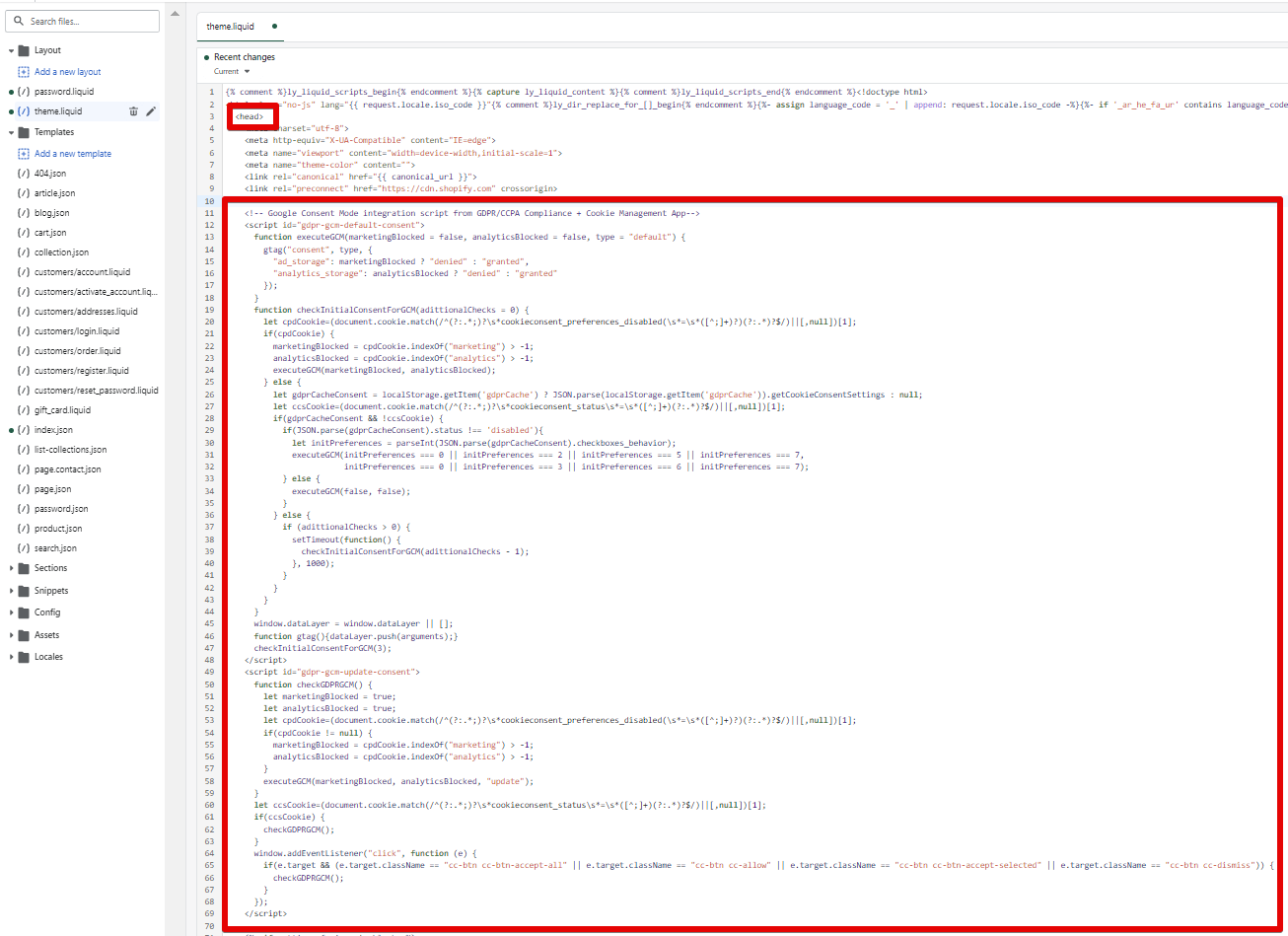The width and height of the screenshot is (1288, 936).
Task: Open list-collections.json file
Action: pos(71,450)
